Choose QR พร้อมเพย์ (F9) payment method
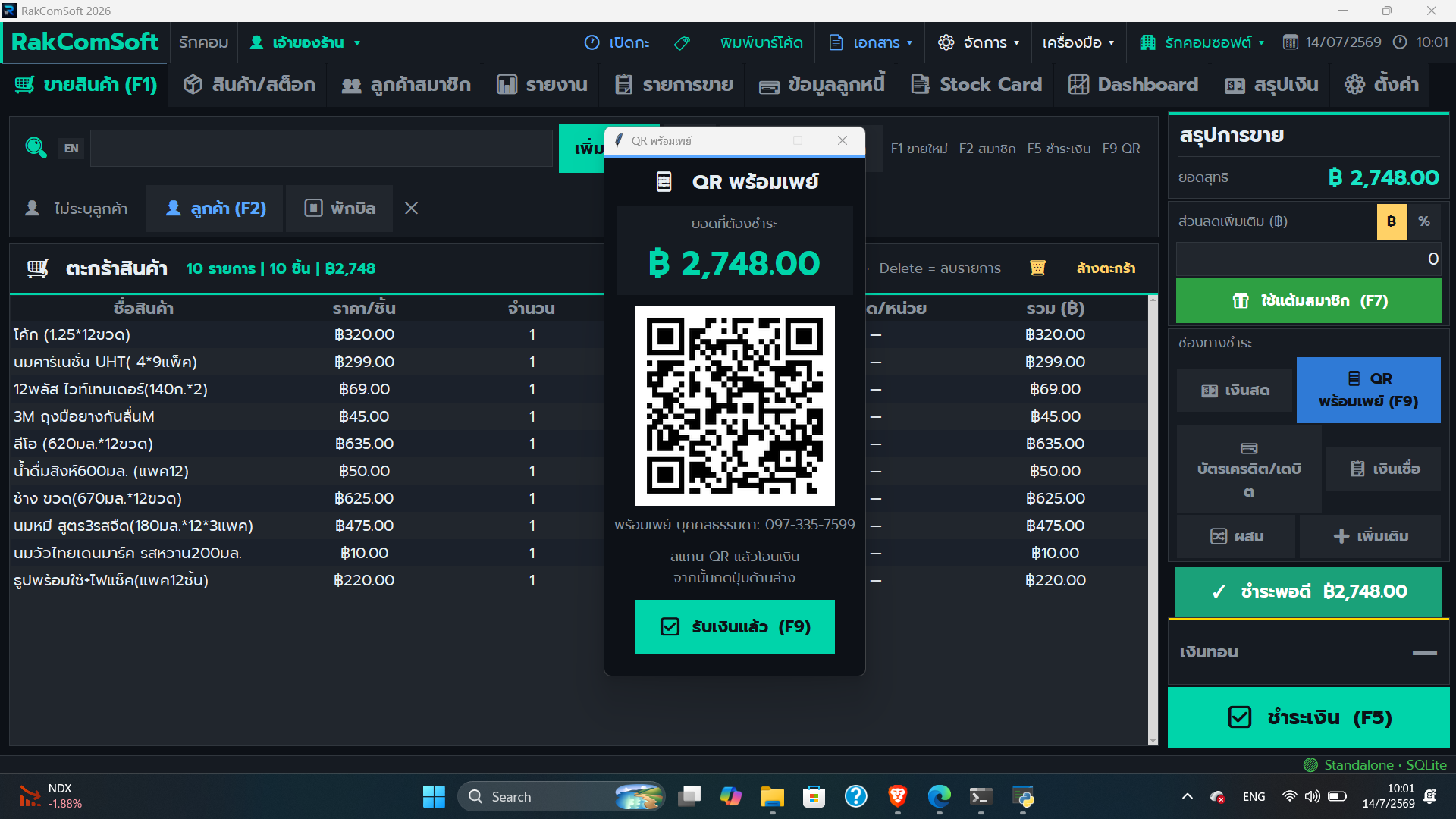This screenshot has height=819, width=1456. (1368, 390)
